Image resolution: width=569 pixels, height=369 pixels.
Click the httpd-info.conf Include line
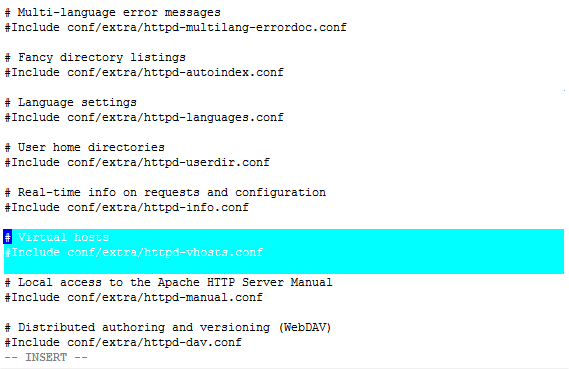tap(127, 208)
